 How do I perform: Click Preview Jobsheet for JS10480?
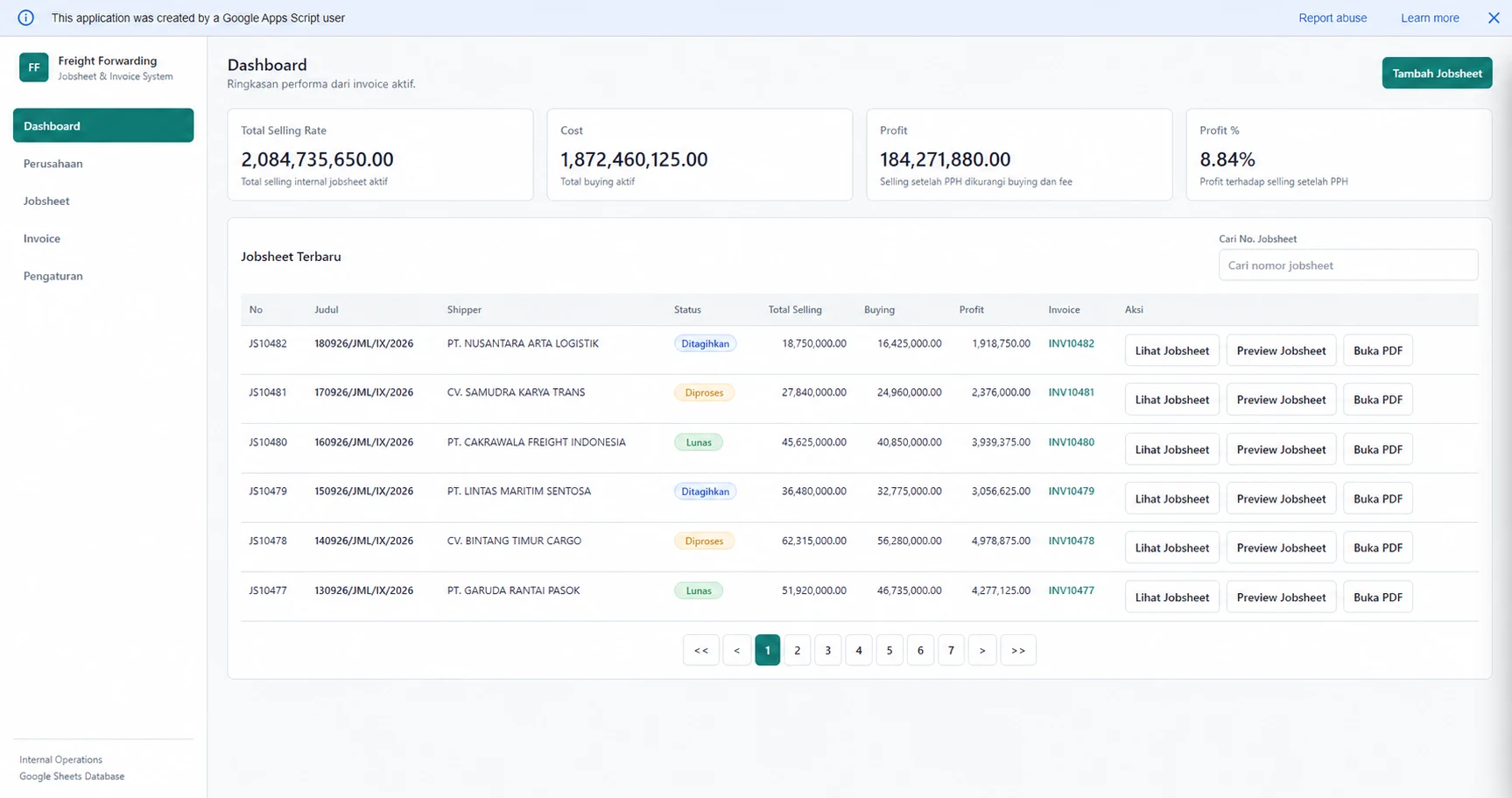click(x=1281, y=449)
